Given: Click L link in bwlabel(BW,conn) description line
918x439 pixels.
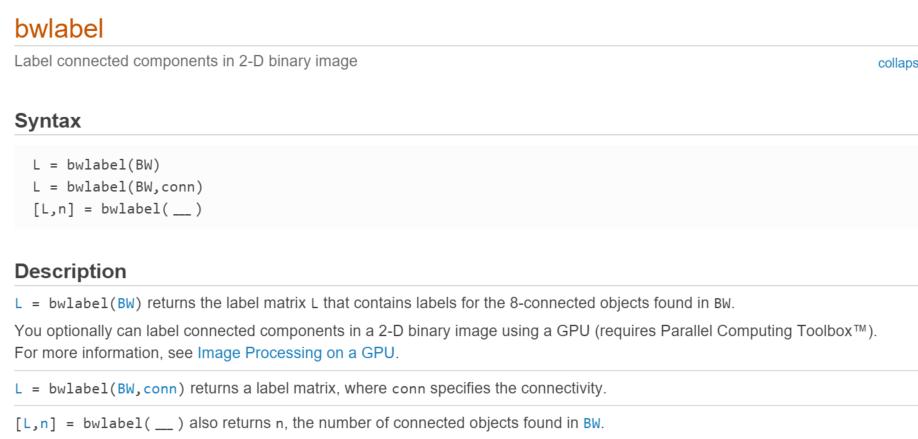Looking at the screenshot, I should [x=18, y=389].
